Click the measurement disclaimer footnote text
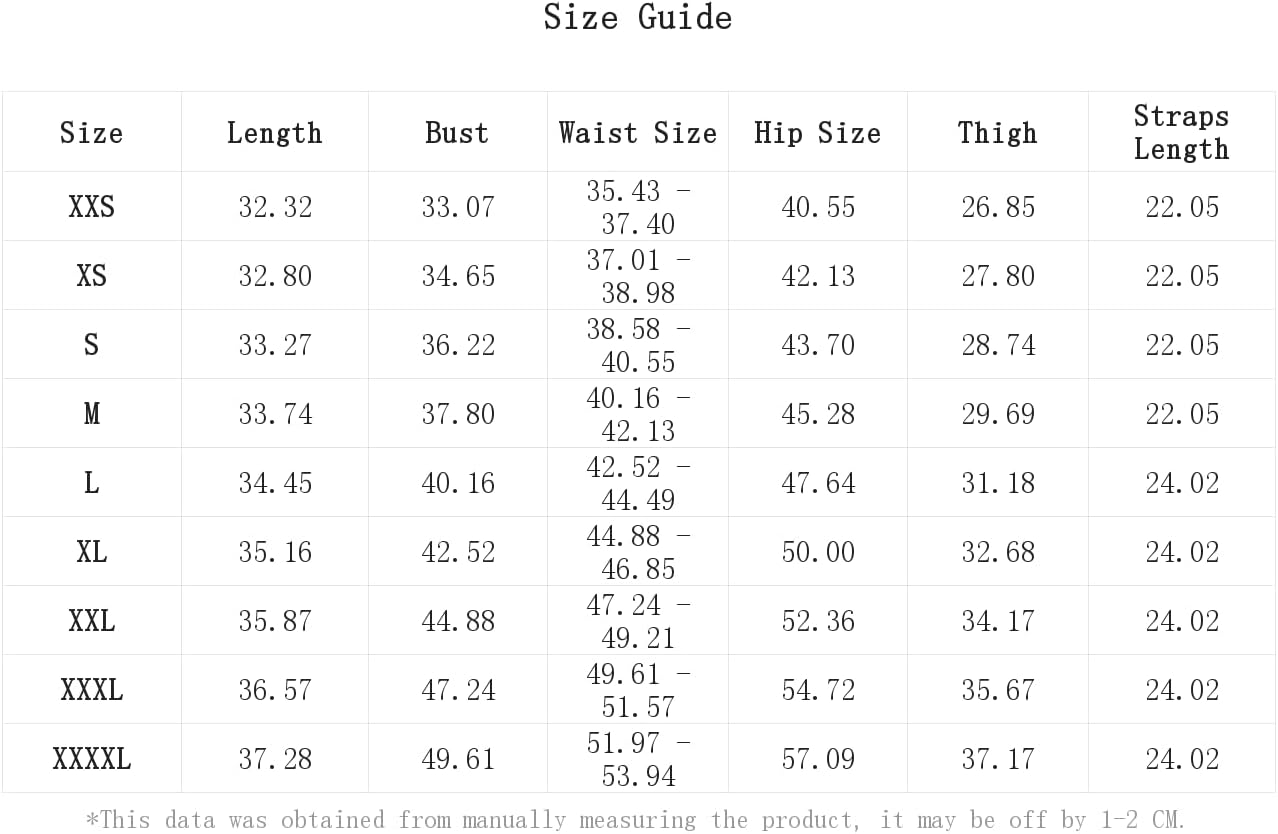 click(636, 820)
